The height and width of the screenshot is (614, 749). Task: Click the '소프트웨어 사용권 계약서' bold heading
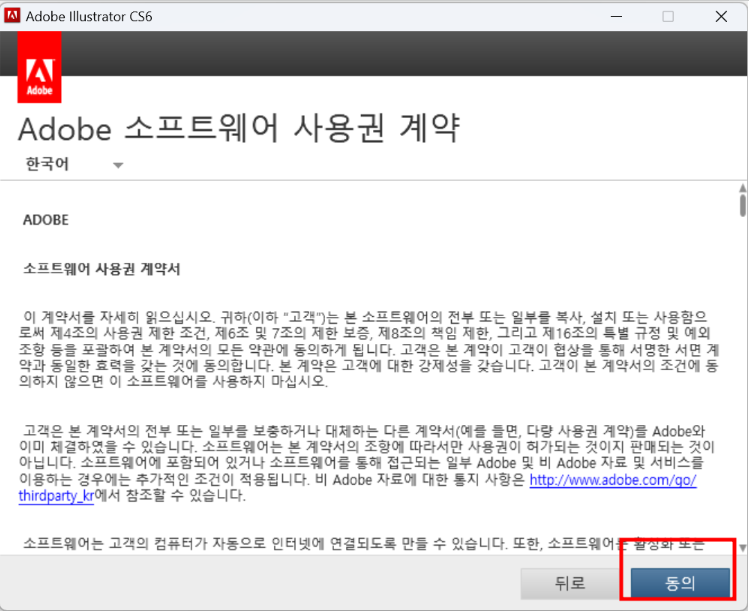coord(102,269)
